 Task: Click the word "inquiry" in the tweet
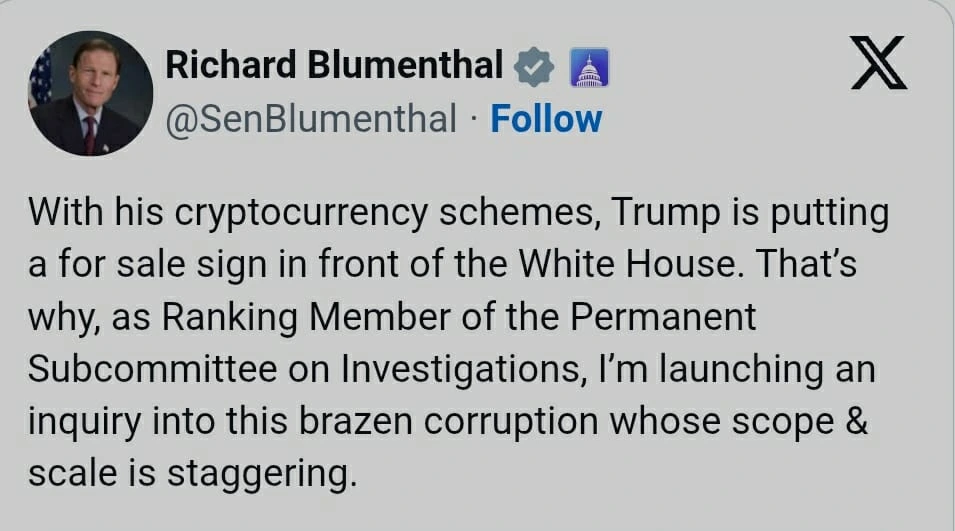pyautogui.click(x=84, y=421)
